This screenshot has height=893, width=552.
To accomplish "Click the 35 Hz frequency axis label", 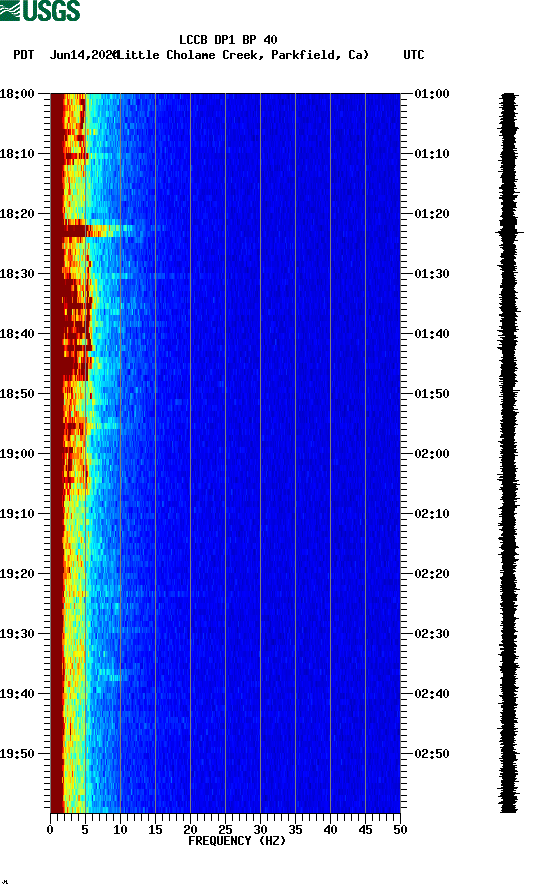I will click(x=295, y=830).
